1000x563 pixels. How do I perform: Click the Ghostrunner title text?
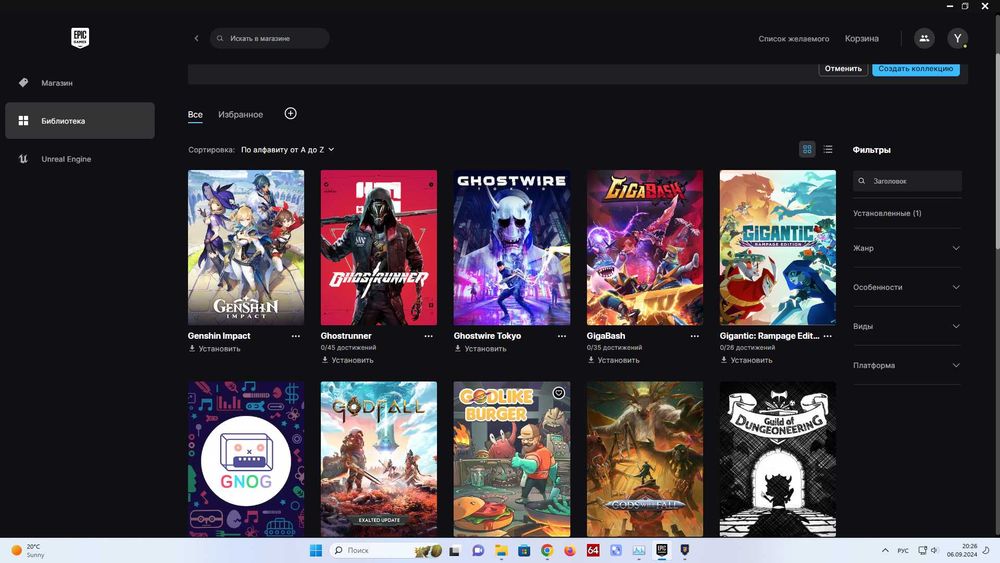pos(346,336)
